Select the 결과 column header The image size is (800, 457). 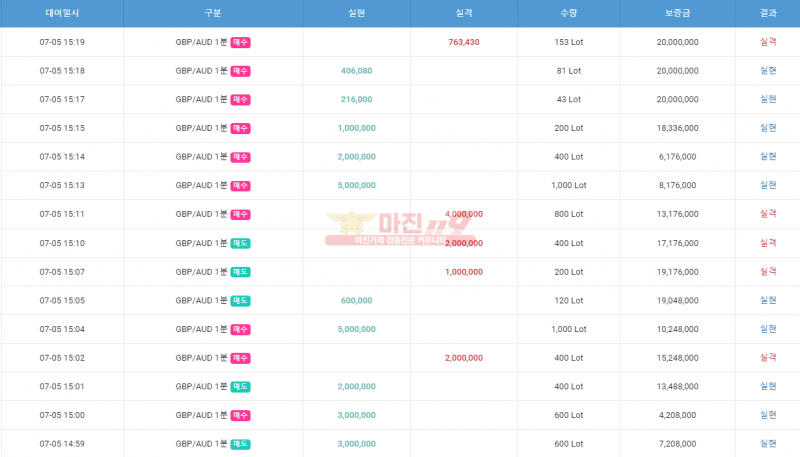tap(768, 13)
